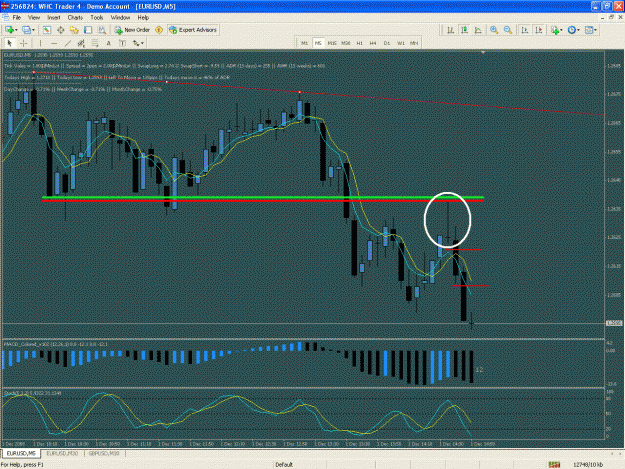
Task: Click the Zoom Out magnifier icon
Action: pyautogui.click(x=508, y=30)
